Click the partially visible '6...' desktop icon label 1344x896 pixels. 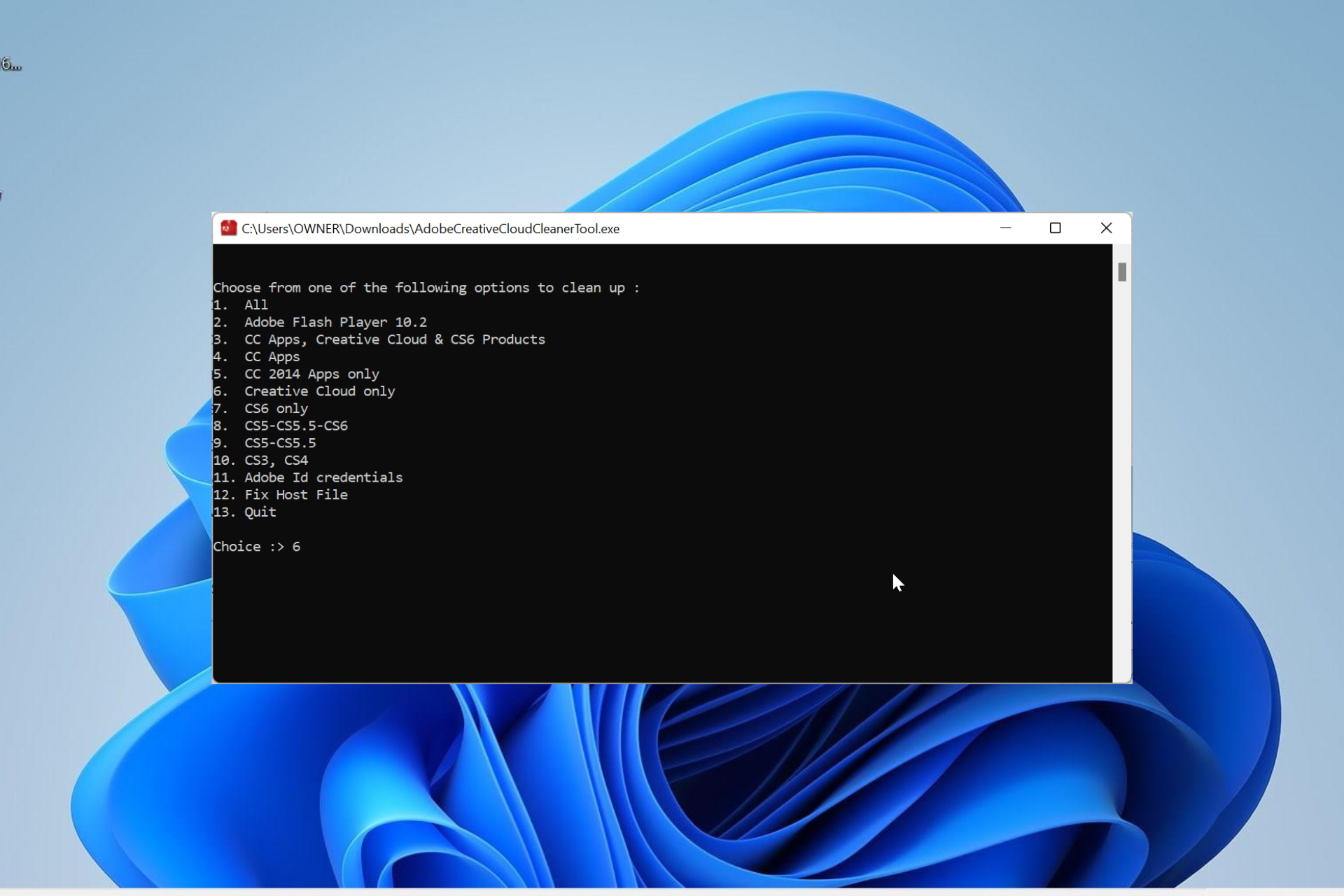(10, 64)
